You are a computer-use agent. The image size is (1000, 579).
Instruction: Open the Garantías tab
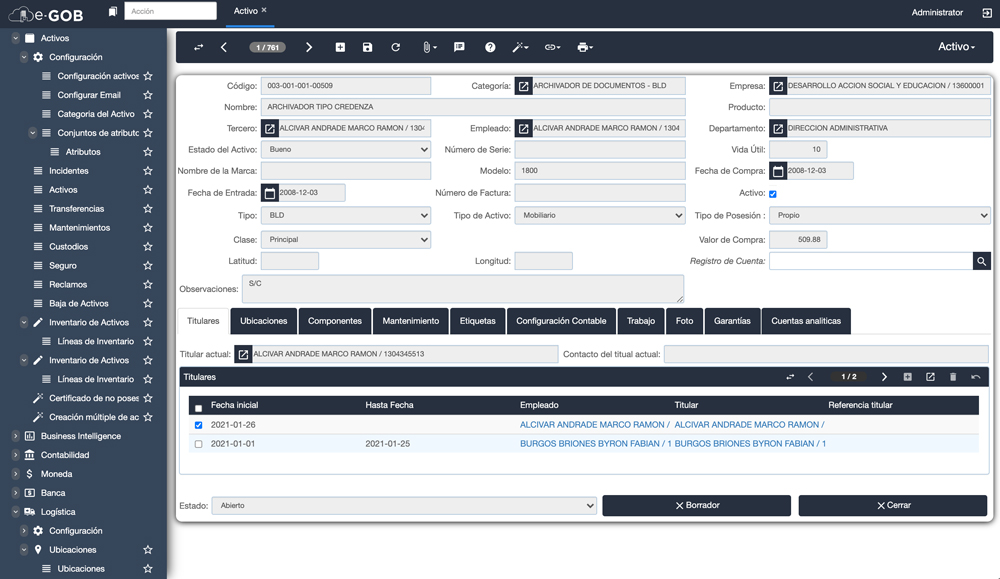pos(732,321)
